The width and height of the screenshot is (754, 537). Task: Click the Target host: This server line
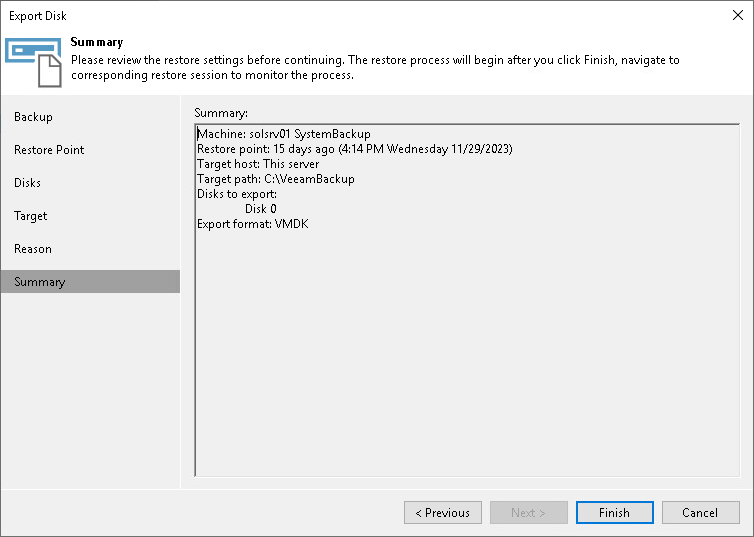coord(258,164)
